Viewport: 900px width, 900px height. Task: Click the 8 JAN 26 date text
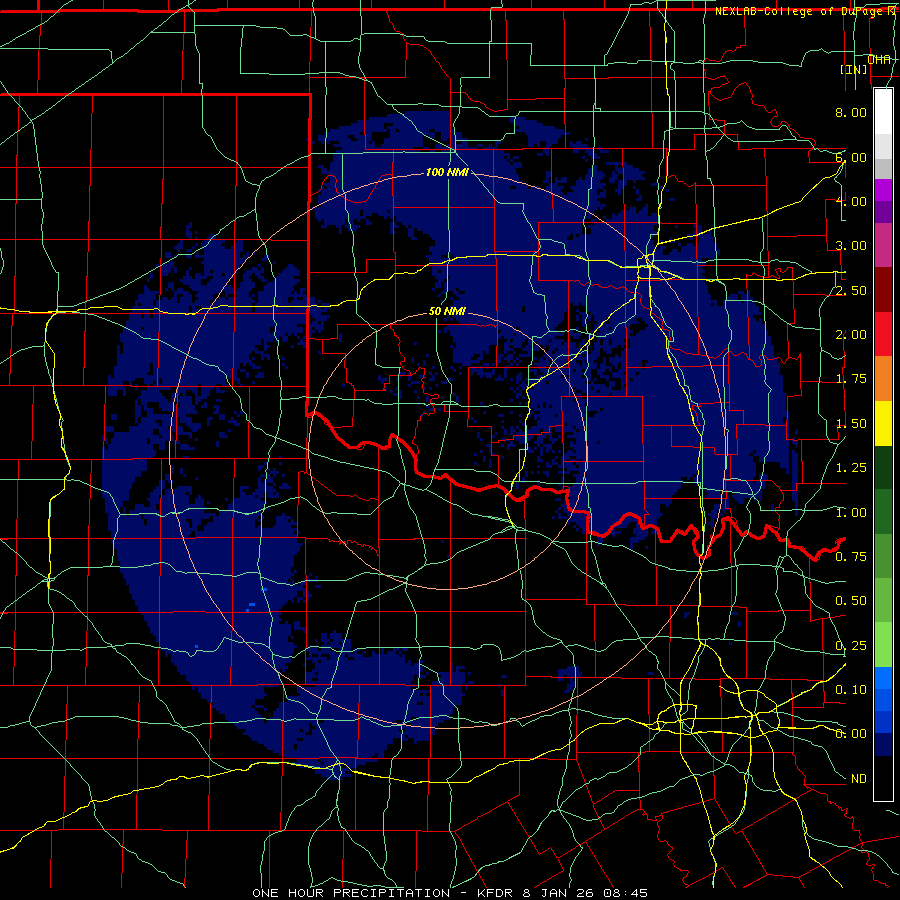click(x=560, y=893)
